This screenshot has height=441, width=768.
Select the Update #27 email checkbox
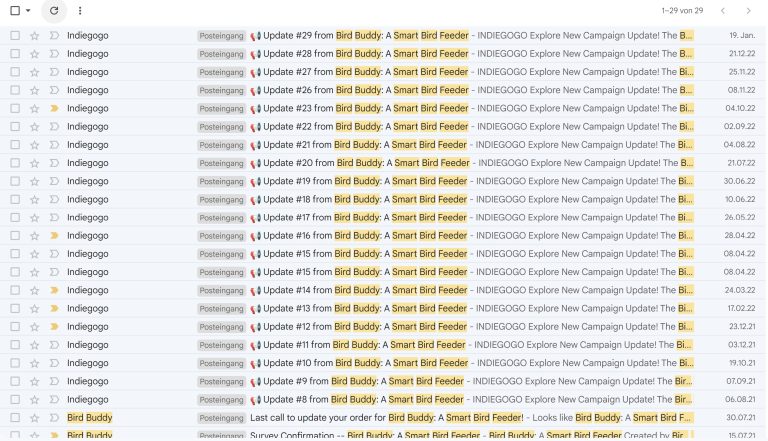[15, 72]
